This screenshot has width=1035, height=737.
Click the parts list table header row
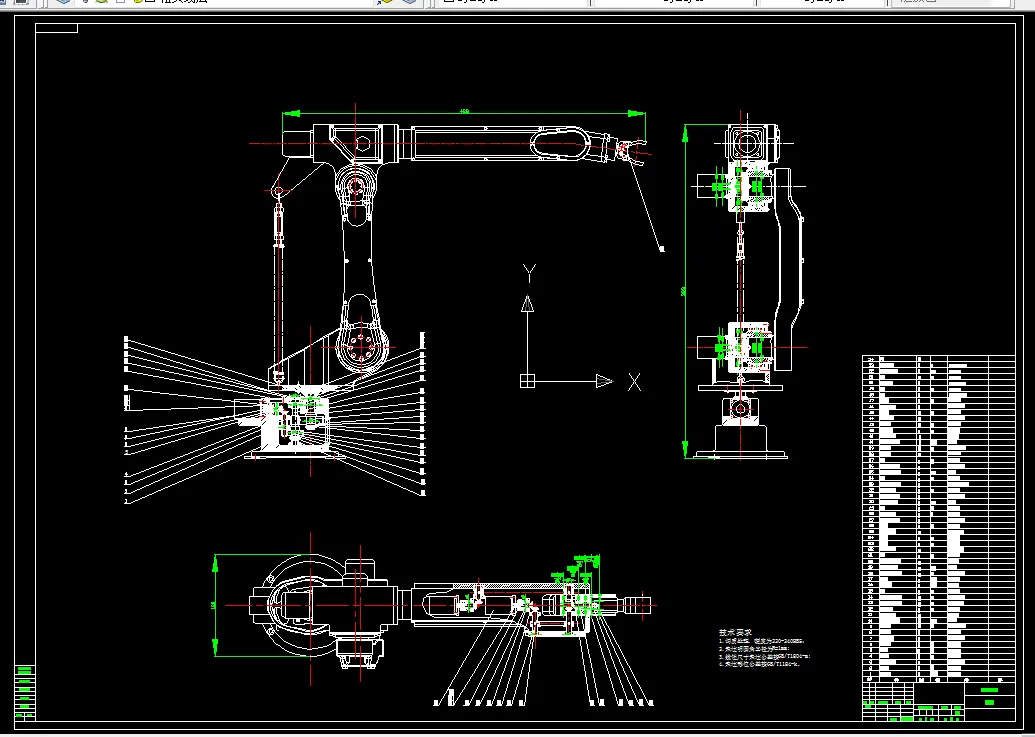click(938, 678)
